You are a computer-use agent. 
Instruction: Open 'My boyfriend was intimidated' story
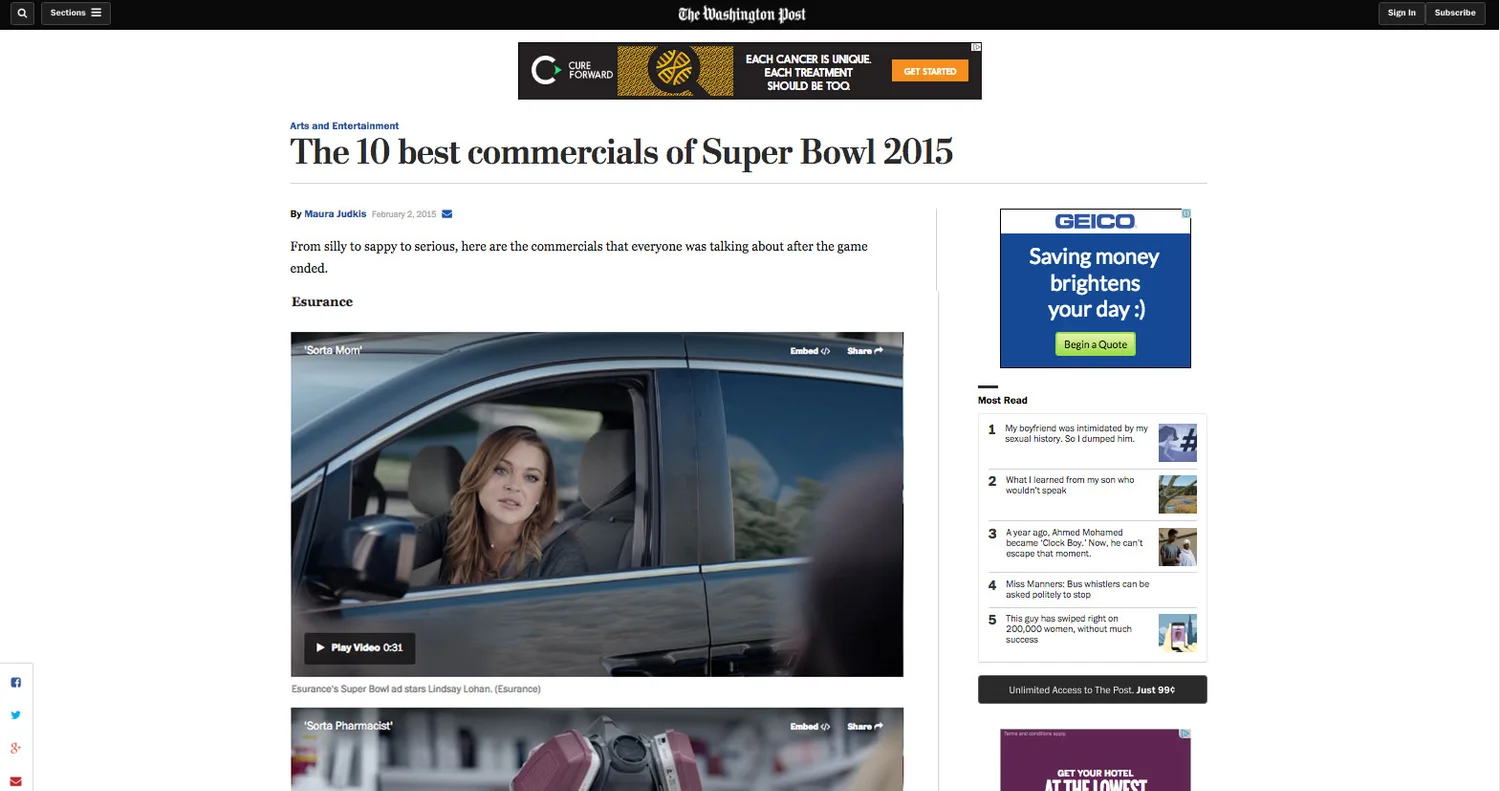point(1076,433)
